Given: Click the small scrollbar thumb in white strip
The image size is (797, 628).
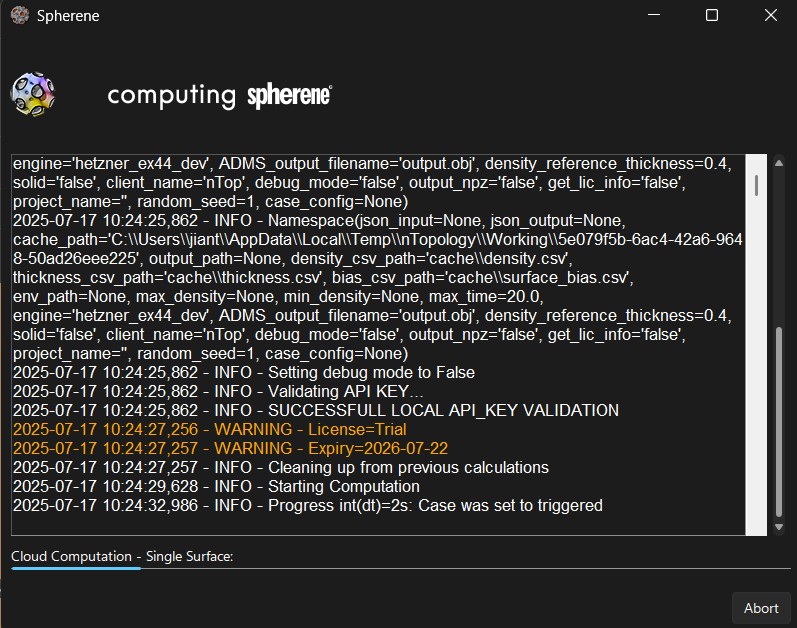Looking at the screenshot, I should 757,185.
